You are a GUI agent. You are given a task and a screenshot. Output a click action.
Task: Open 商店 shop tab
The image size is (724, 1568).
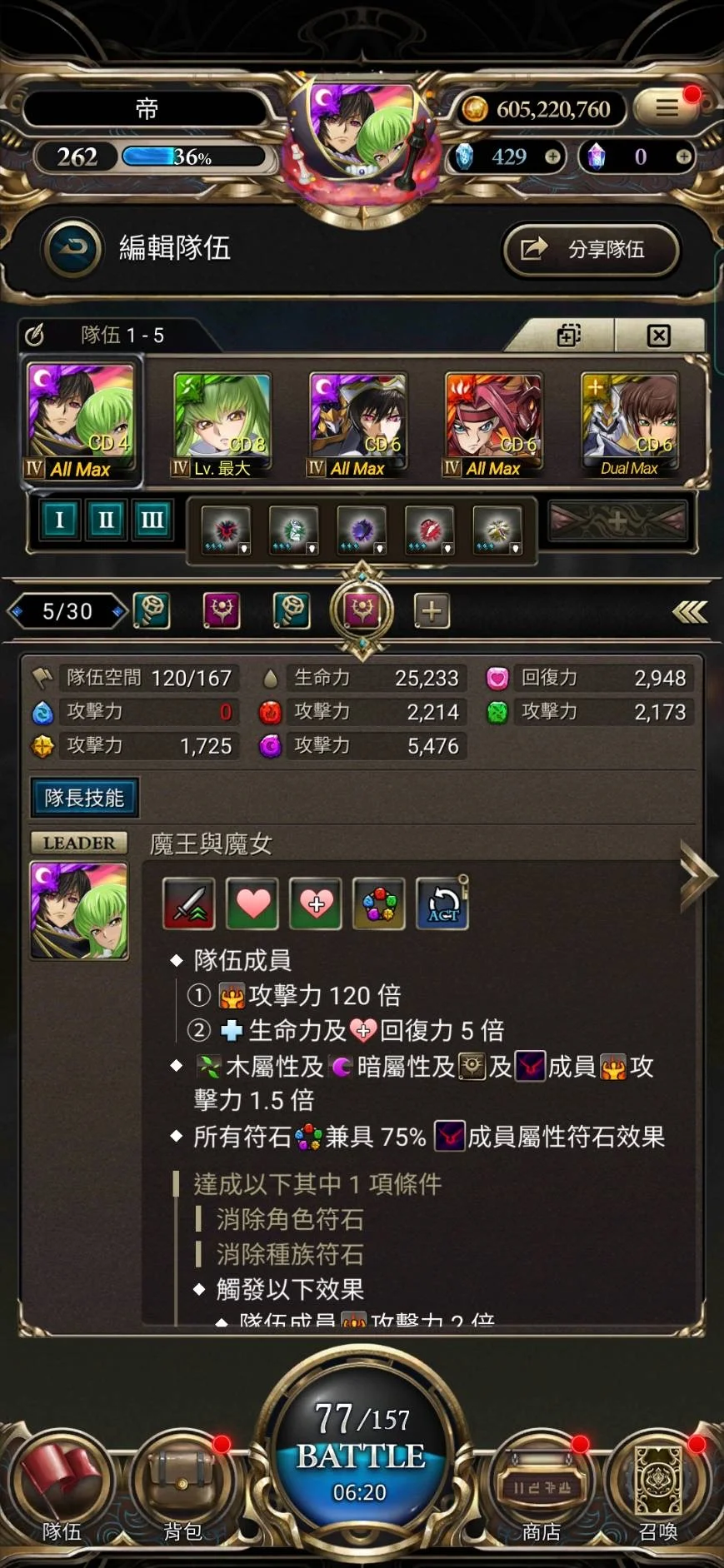[541, 1487]
